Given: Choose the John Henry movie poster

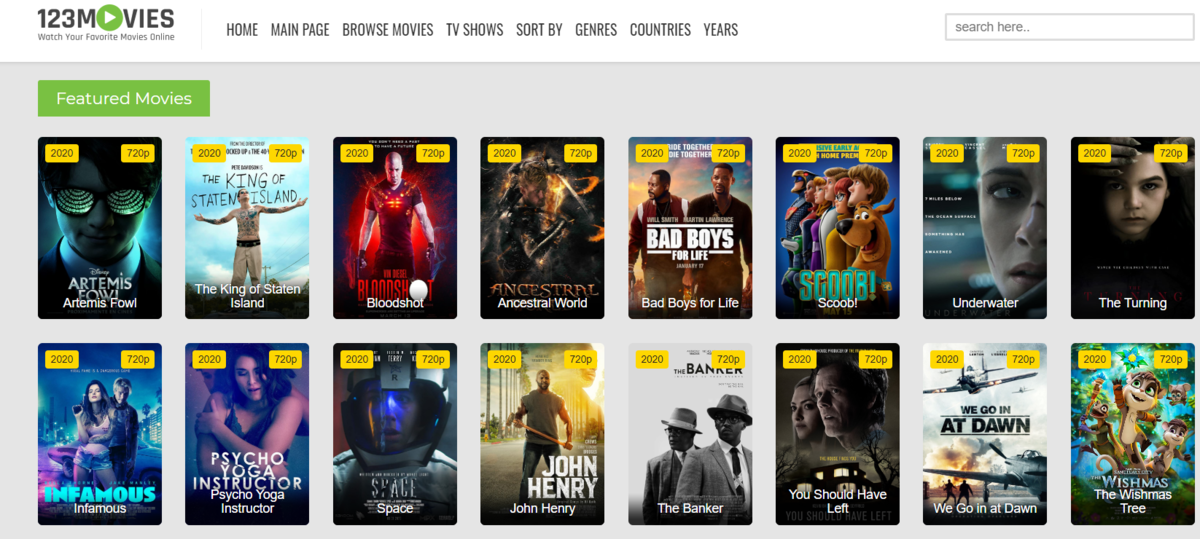Looking at the screenshot, I should pos(542,434).
